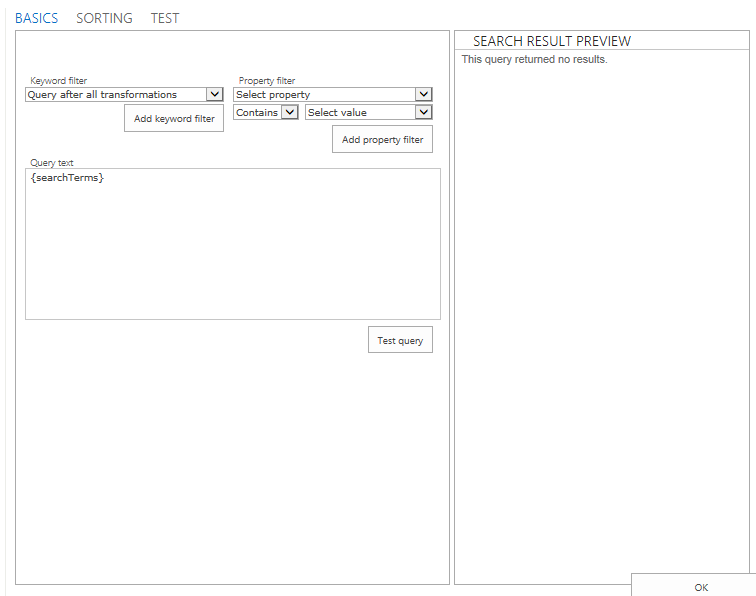Click Add property filter button
This screenshot has height=596, width=756.
pyautogui.click(x=382, y=139)
